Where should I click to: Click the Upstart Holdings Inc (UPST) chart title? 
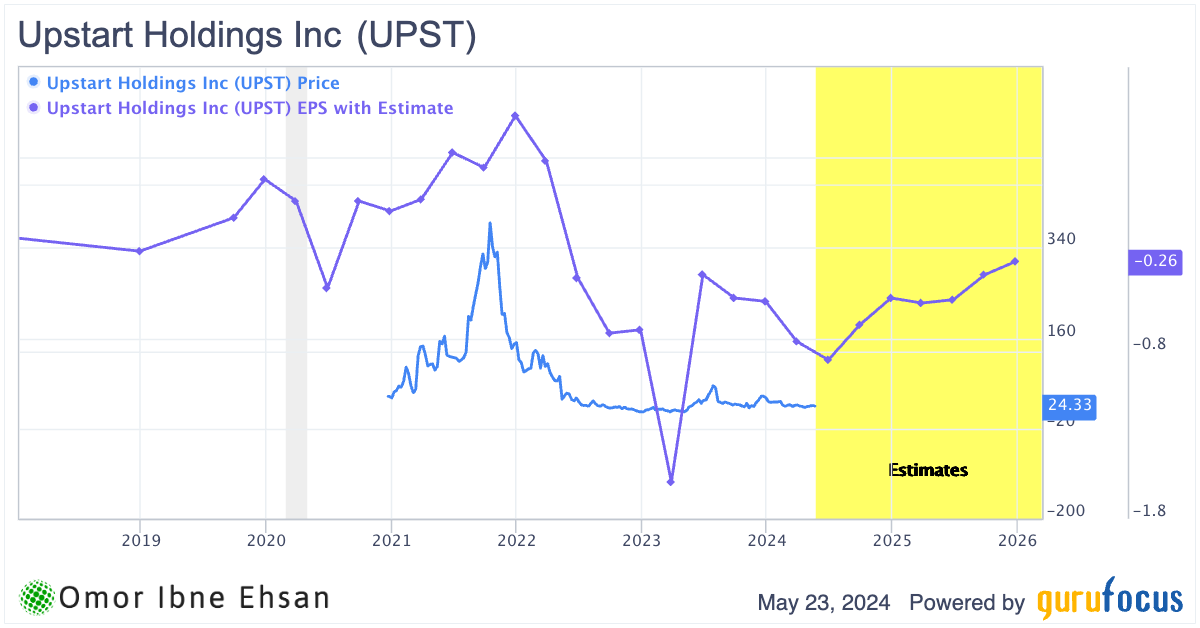[247, 35]
